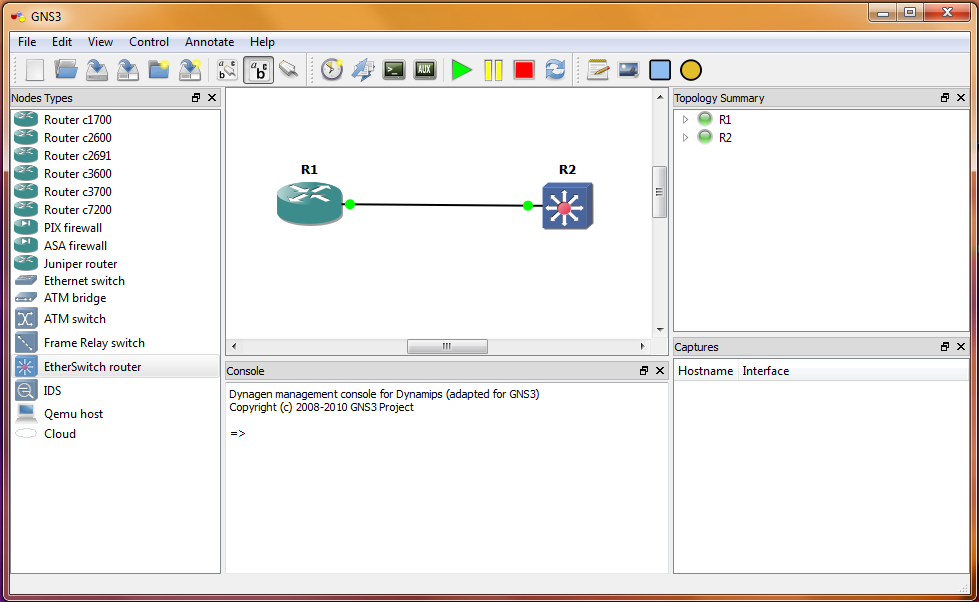
Task: Close the Captures panel
Action: pyautogui.click(x=961, y=347)
